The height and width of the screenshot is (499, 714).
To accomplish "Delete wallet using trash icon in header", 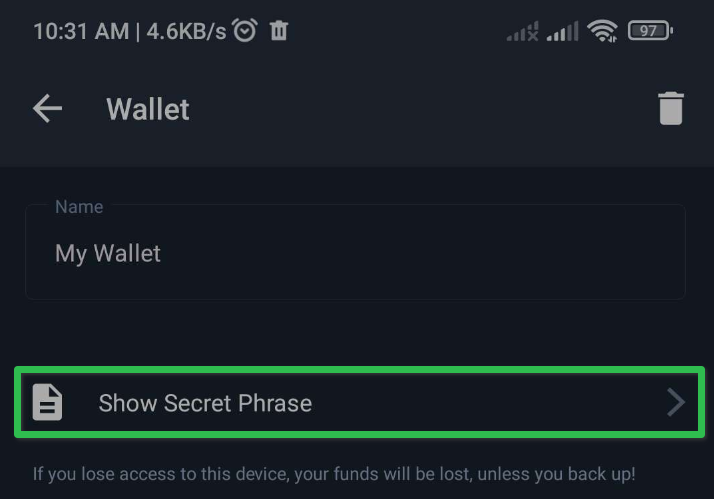I will [x=671, y=108].
